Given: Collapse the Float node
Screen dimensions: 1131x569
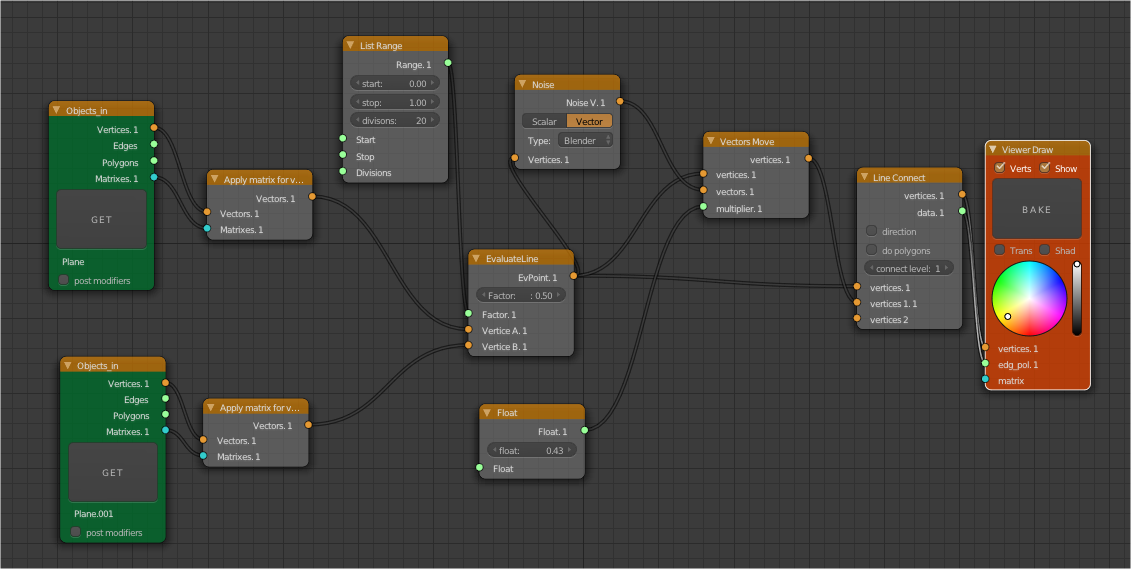Looking at the screenshot, I should [488, 412].
